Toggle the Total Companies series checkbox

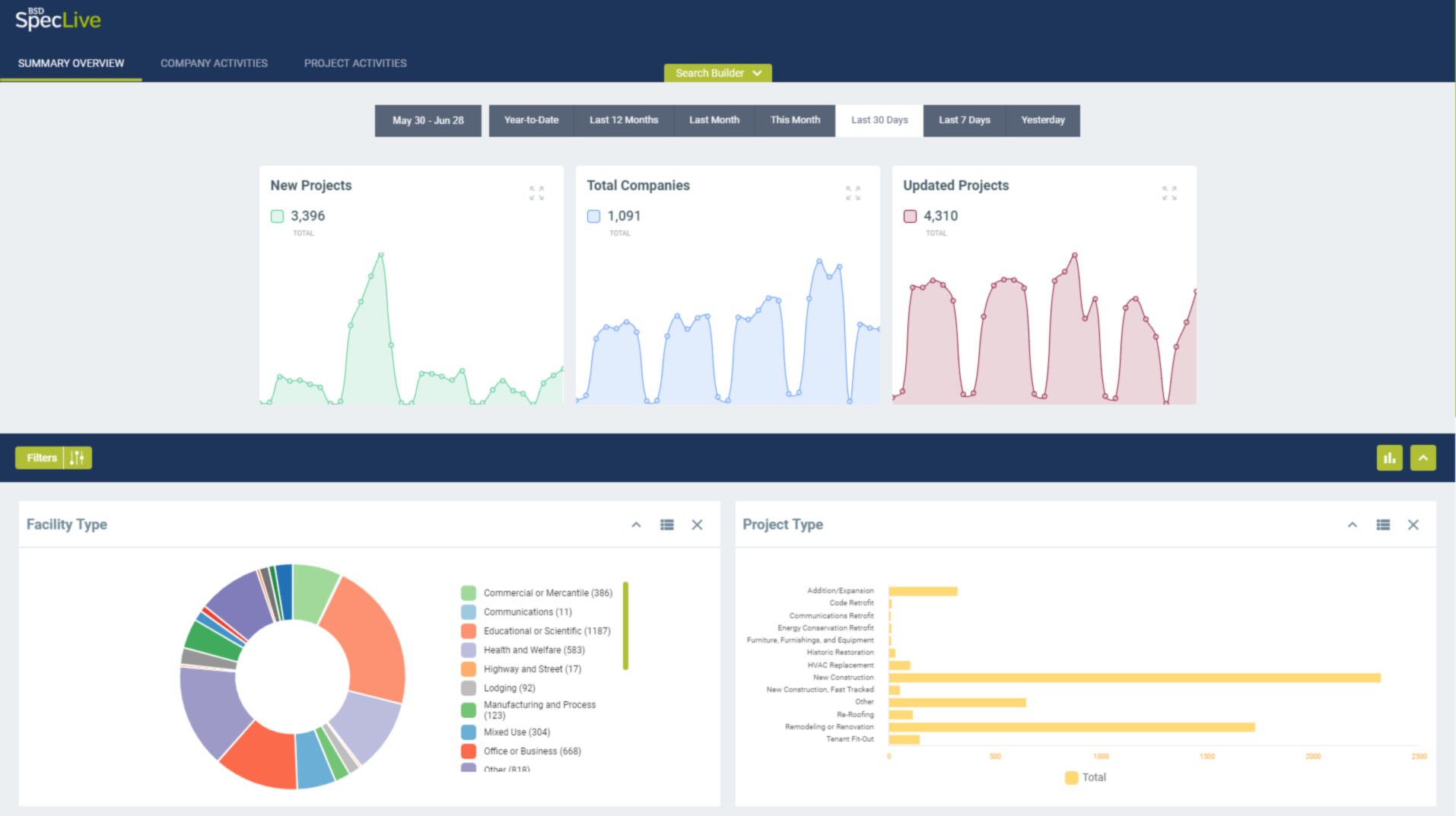594,217
